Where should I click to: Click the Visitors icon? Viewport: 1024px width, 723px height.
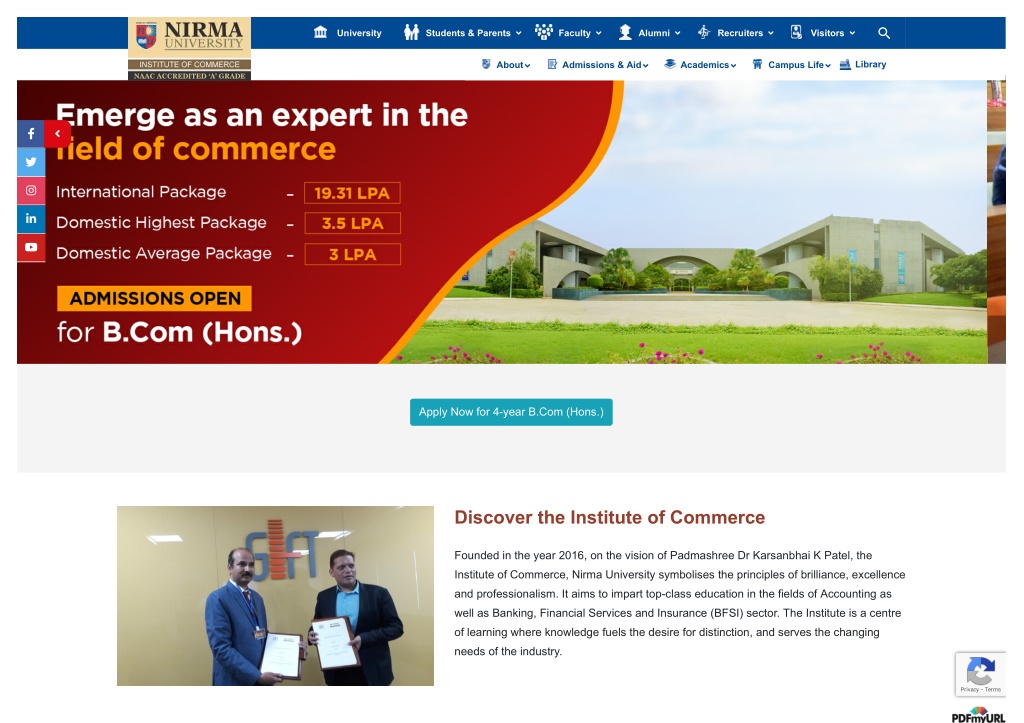(x=796, y=32)
